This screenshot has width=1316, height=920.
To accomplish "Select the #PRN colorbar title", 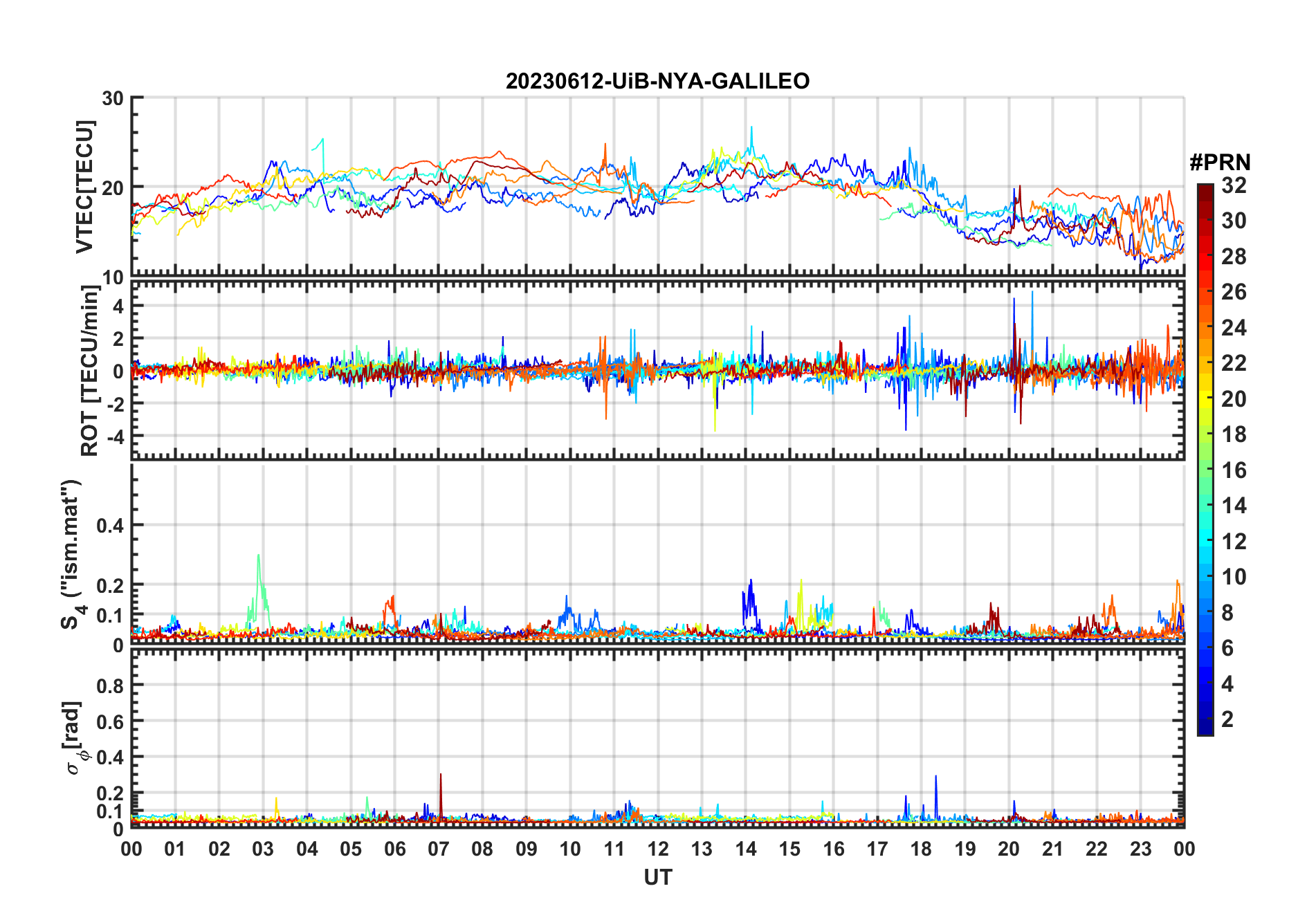I will 1220,162.
